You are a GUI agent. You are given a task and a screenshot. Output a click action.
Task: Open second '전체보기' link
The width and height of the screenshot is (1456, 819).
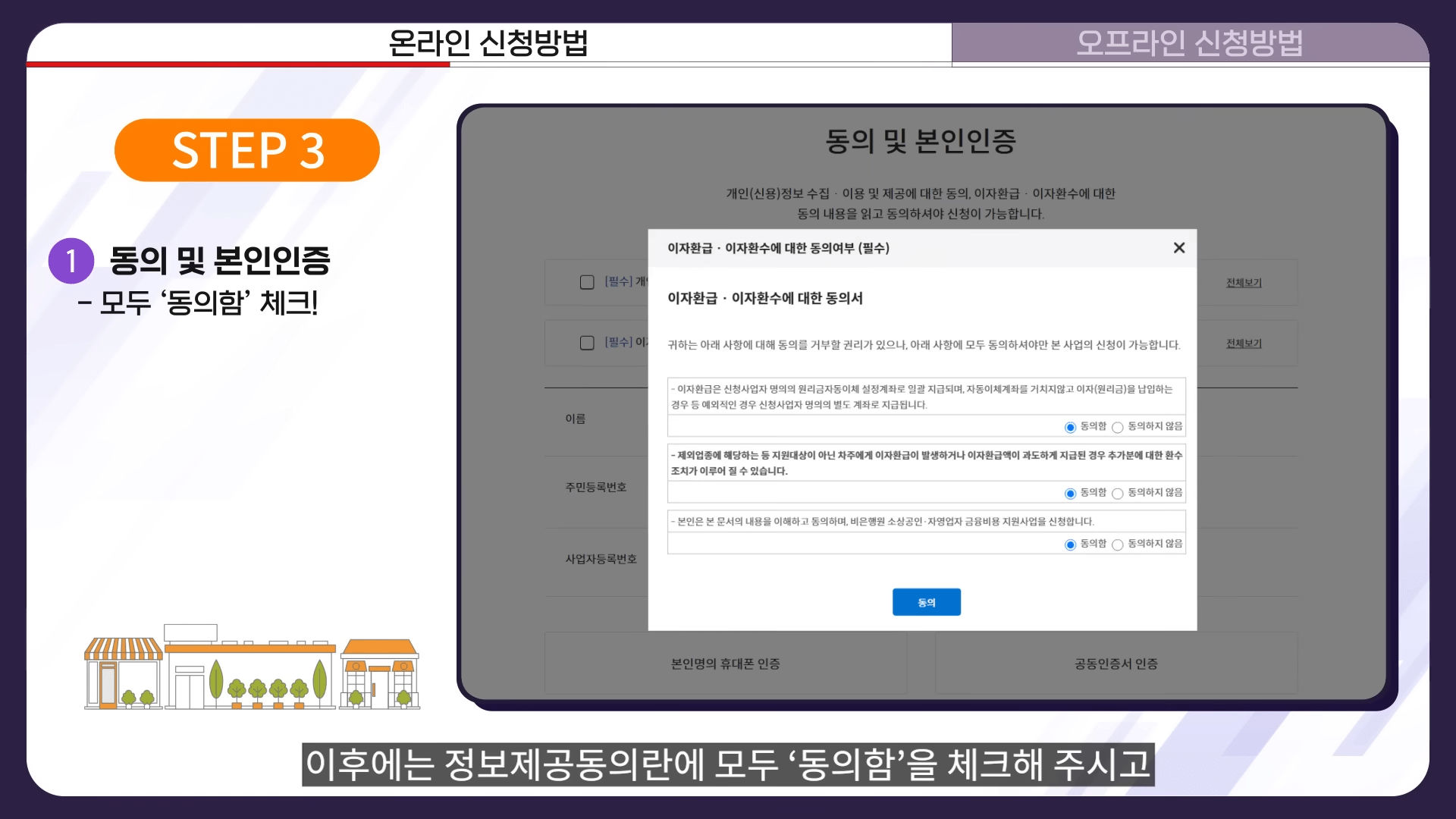1244,344
